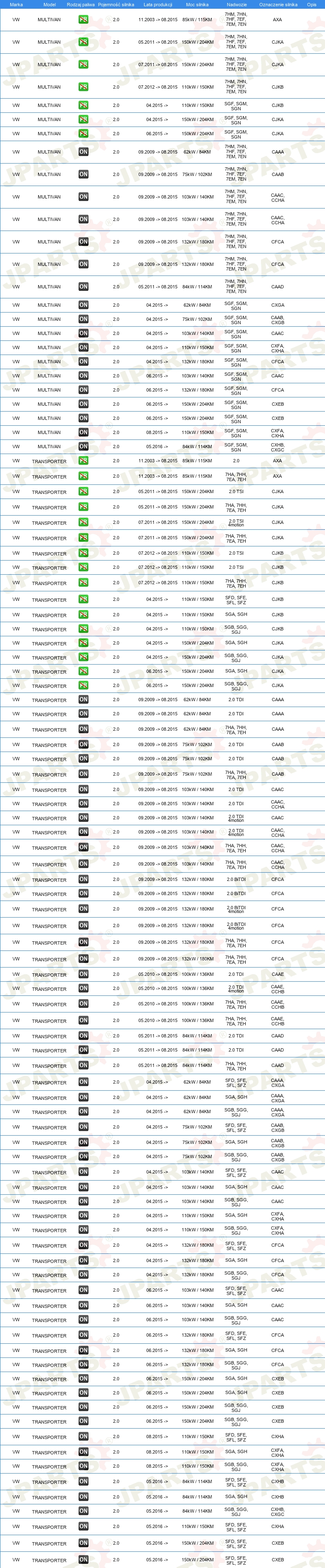The height and width of the screenshot is (1568, 325).
Task: Click the Opis column header
Action: coord(312,4)
